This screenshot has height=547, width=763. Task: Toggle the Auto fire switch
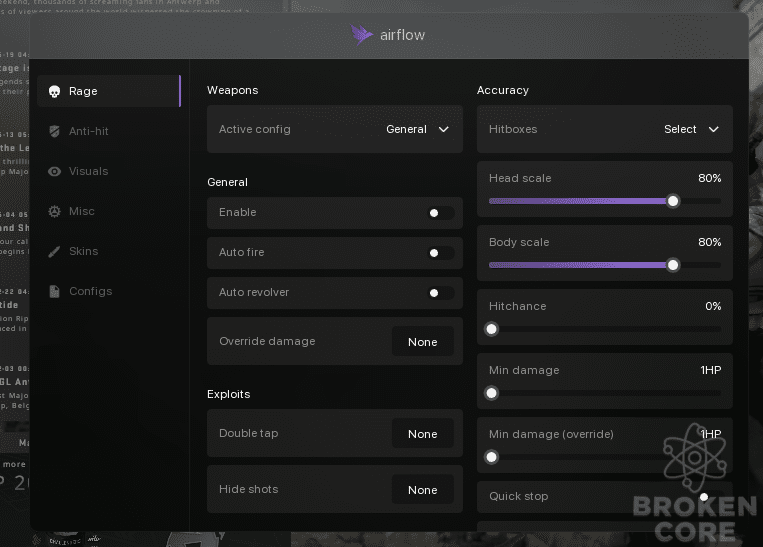(440, 253)
